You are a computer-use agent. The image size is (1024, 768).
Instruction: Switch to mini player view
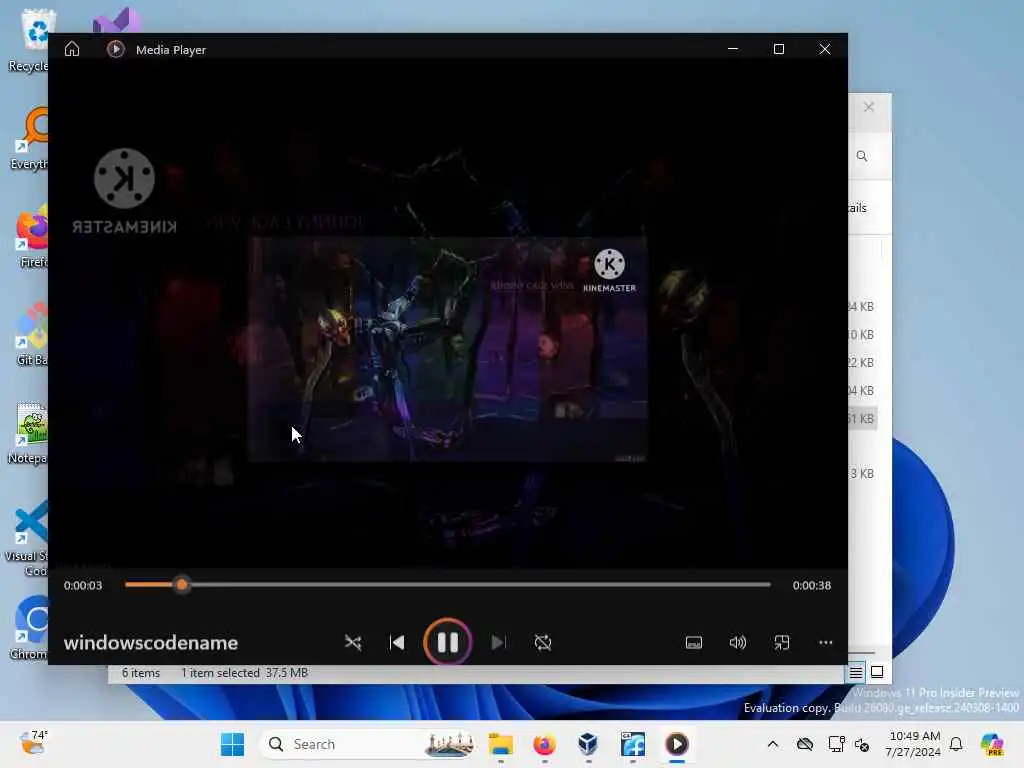pos(782,643)
